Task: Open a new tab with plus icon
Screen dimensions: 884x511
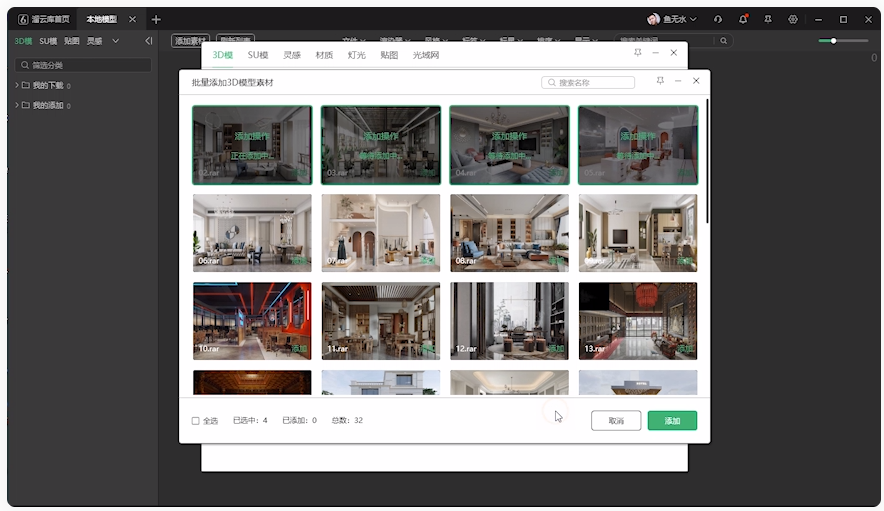Action: coord(156,19)
